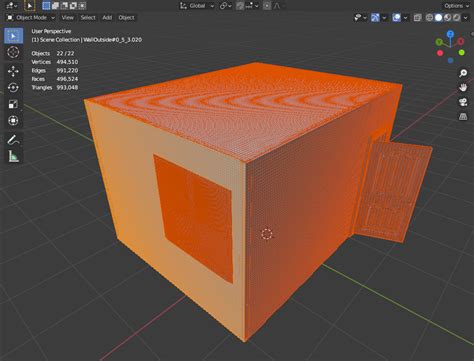Choose 'subtract selection' mode icon
This screenshot has height=361, width=474.
[64, 5]
